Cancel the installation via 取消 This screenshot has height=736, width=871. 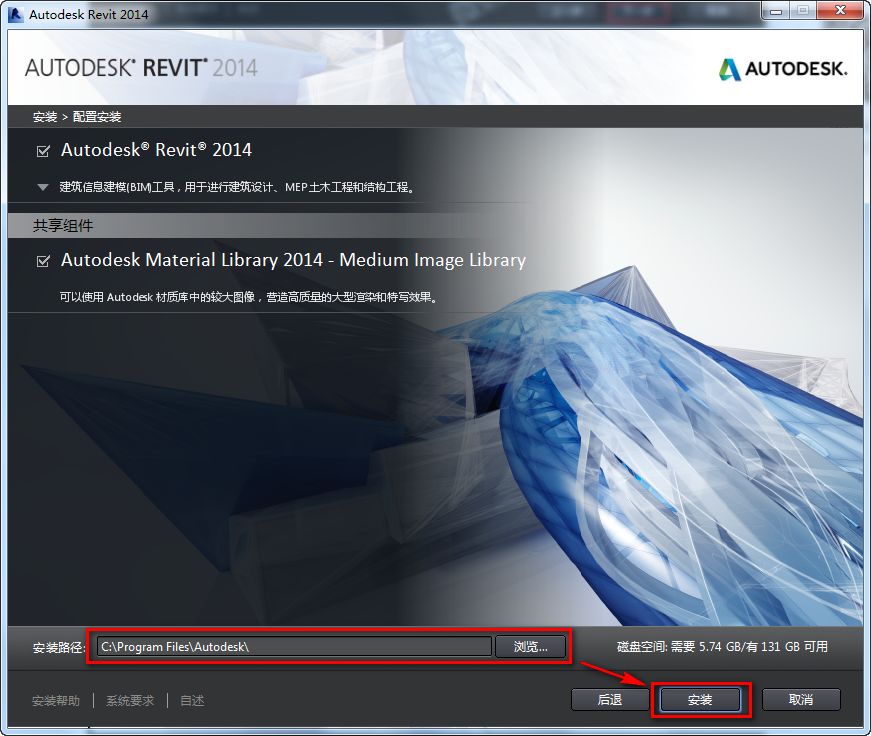pos(801,699)
